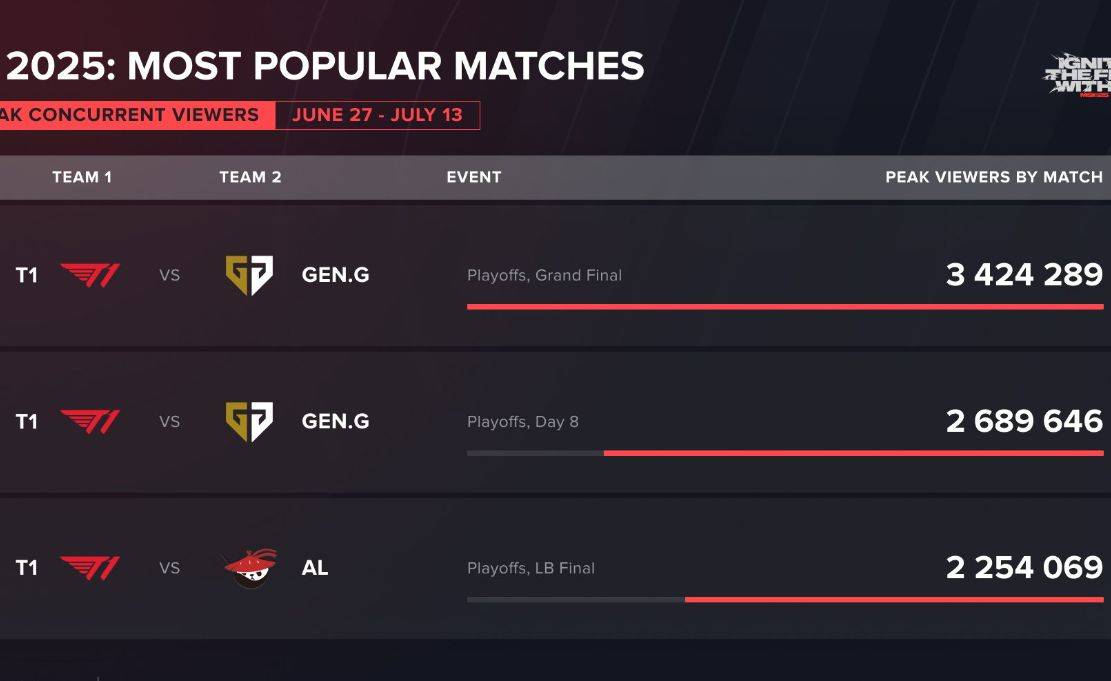This screenshot has height=681, width=1111.
Task: Click the event logo at top right
Action: pos(1077,74)
